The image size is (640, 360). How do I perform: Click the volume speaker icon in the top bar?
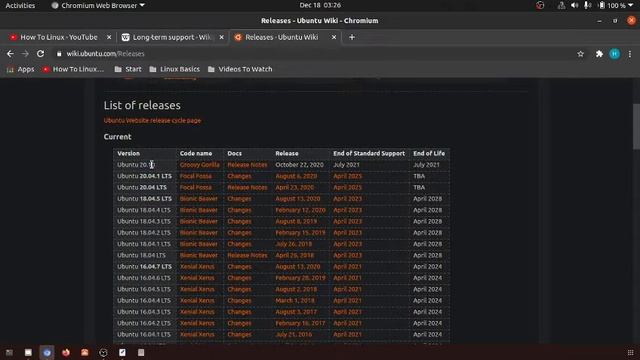point(575,5)
